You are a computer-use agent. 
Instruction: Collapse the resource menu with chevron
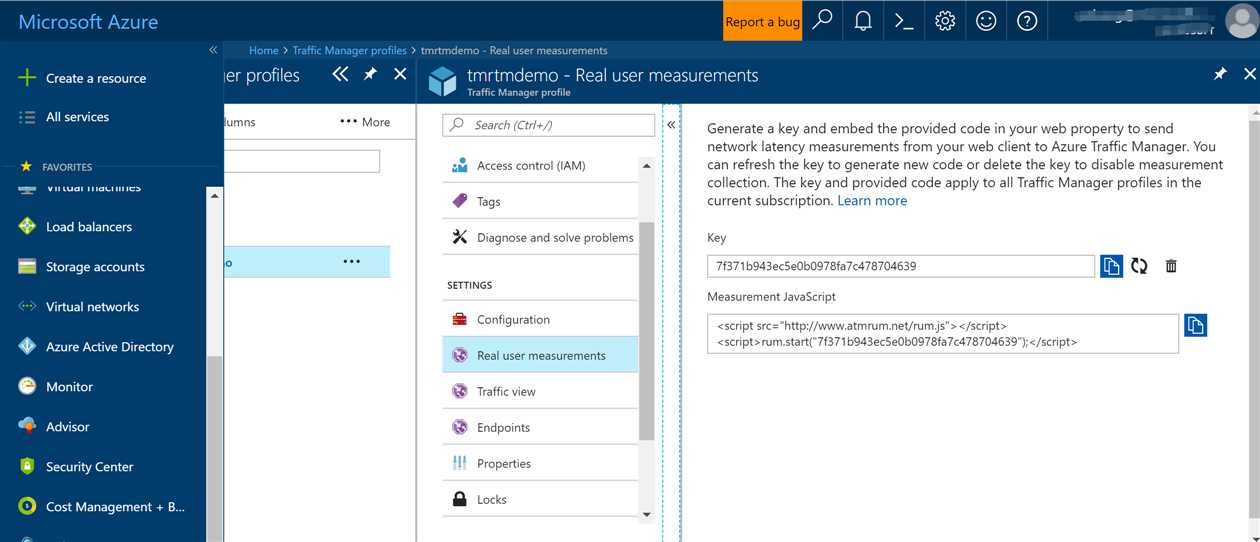tap(671, 125)
